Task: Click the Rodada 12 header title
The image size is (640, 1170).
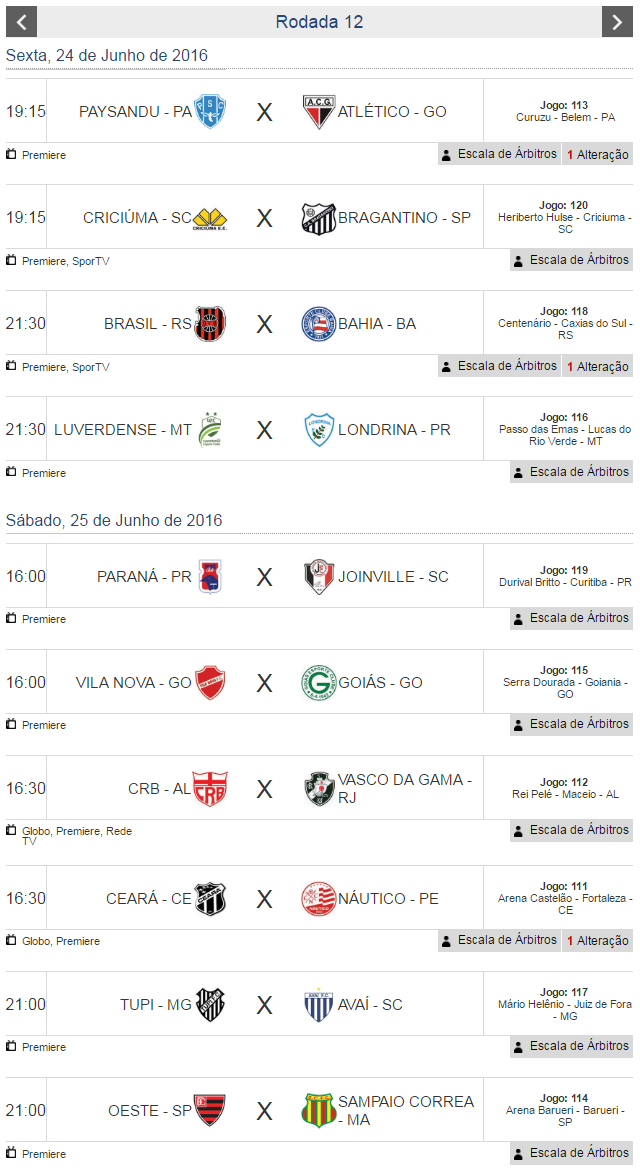Action: [319, 22]
